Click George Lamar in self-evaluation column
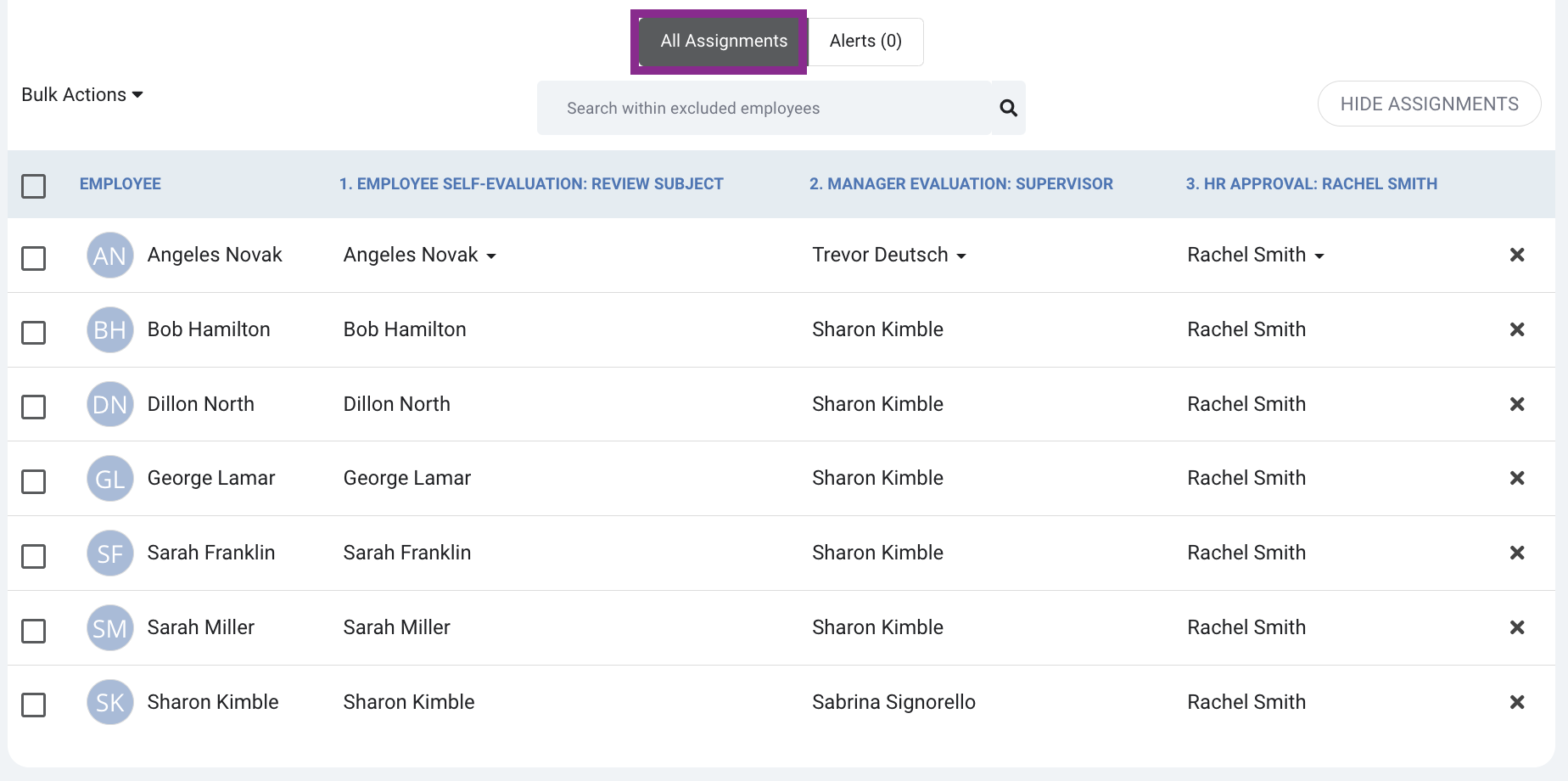 (x=406, y=478)
